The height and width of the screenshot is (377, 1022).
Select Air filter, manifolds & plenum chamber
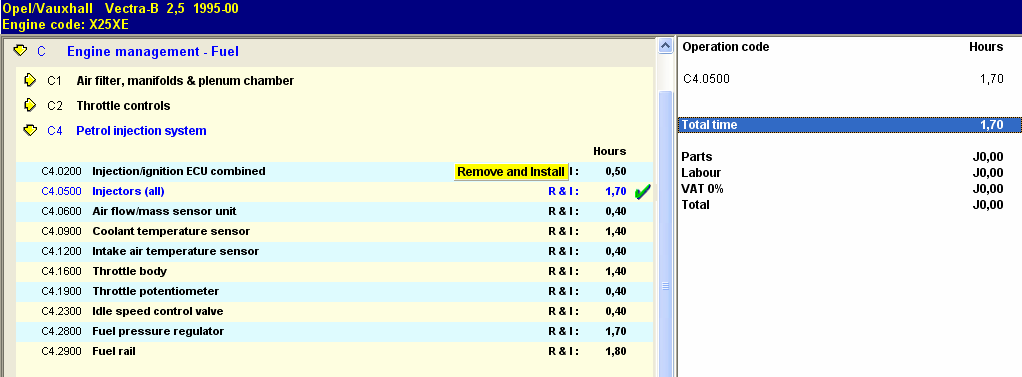(x=185, y=81)
